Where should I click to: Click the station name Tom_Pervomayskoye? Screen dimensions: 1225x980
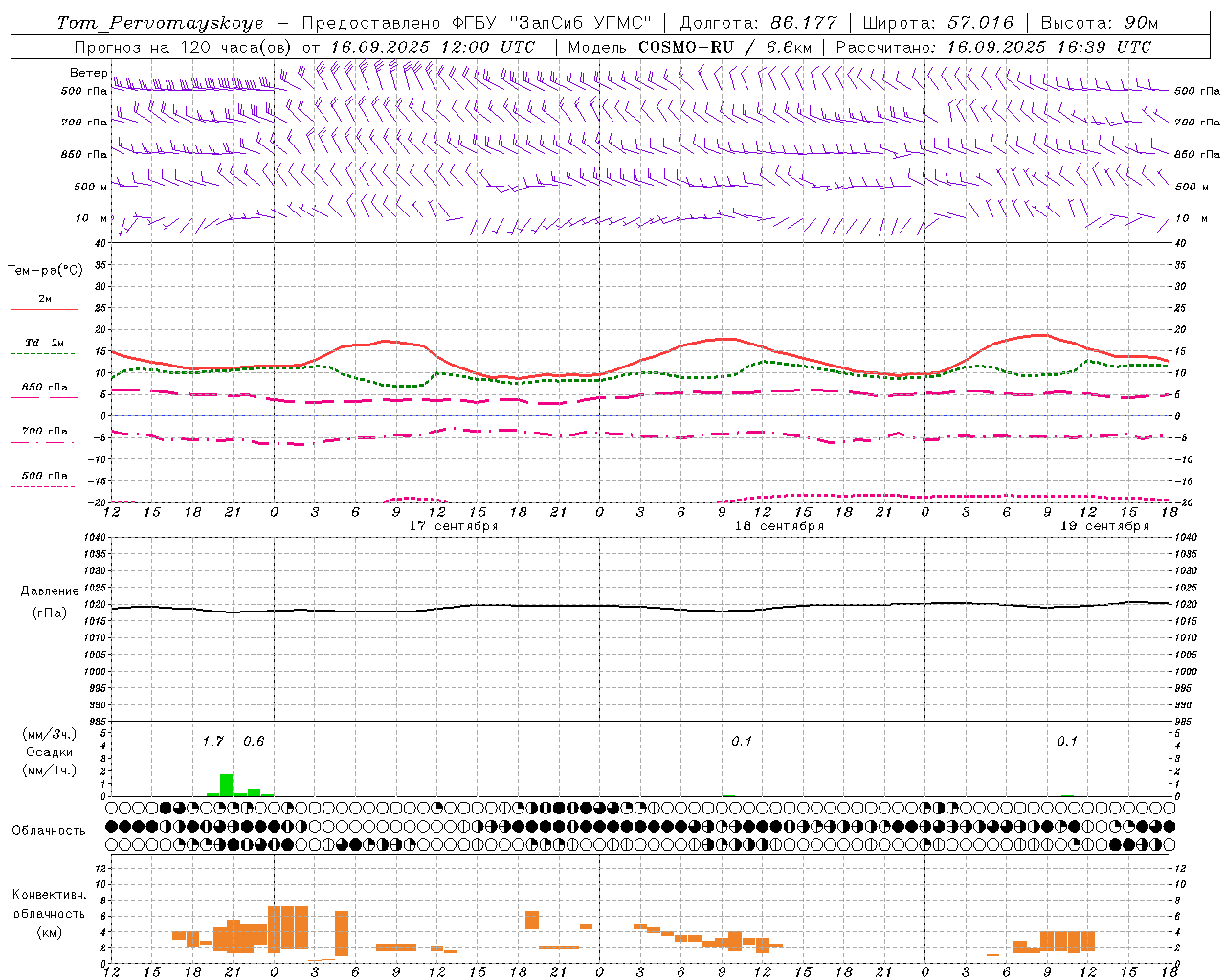point(160,23)
